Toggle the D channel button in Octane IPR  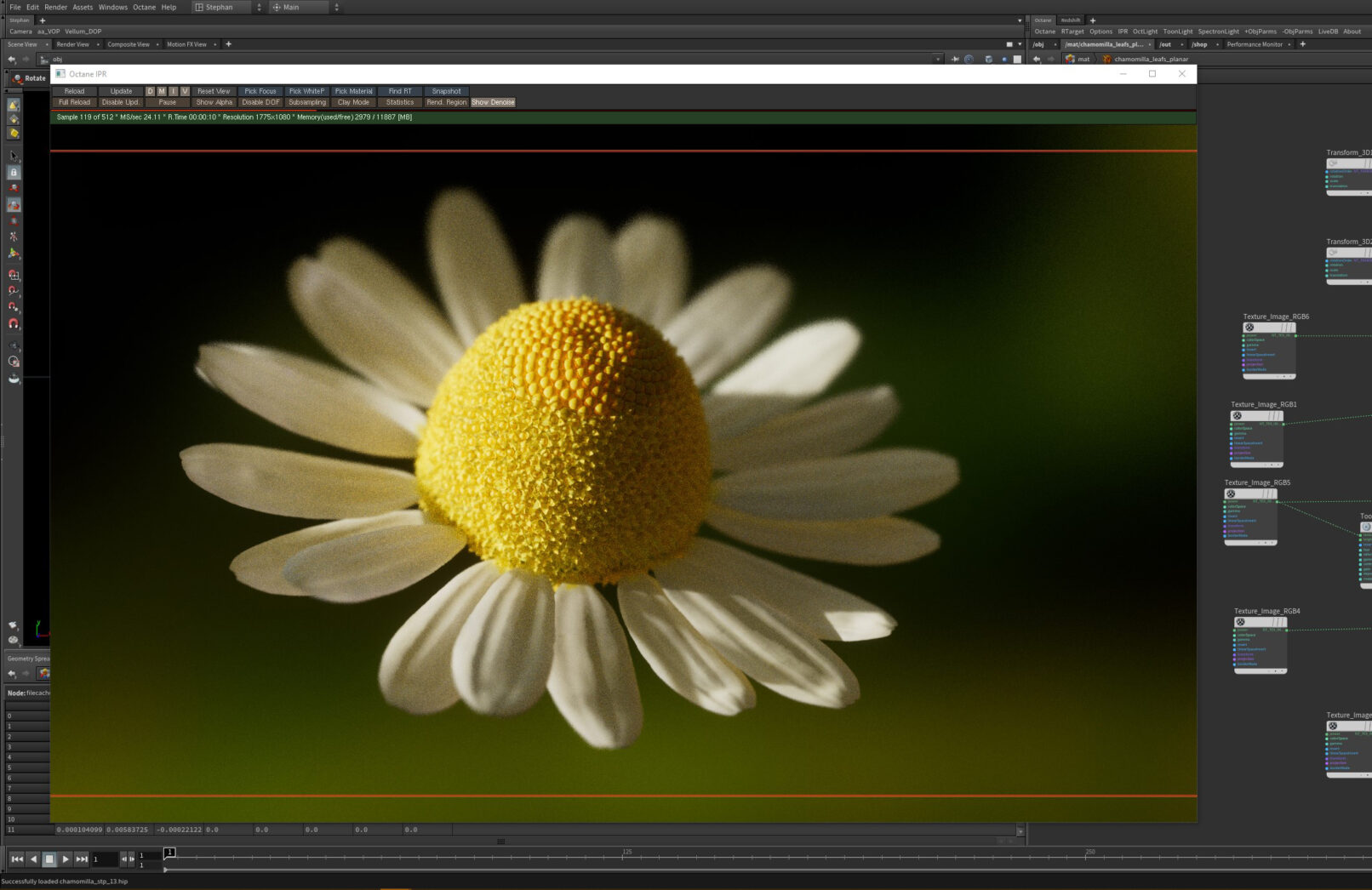pos(150,91)
